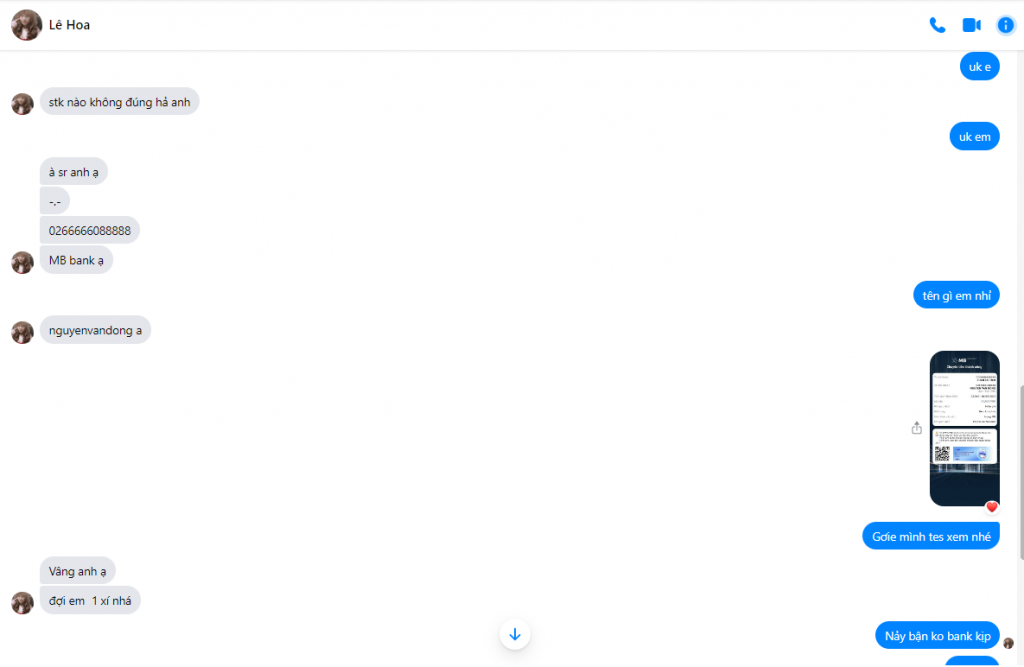Start a voice call with Lê Hoa

pos(937,25)
